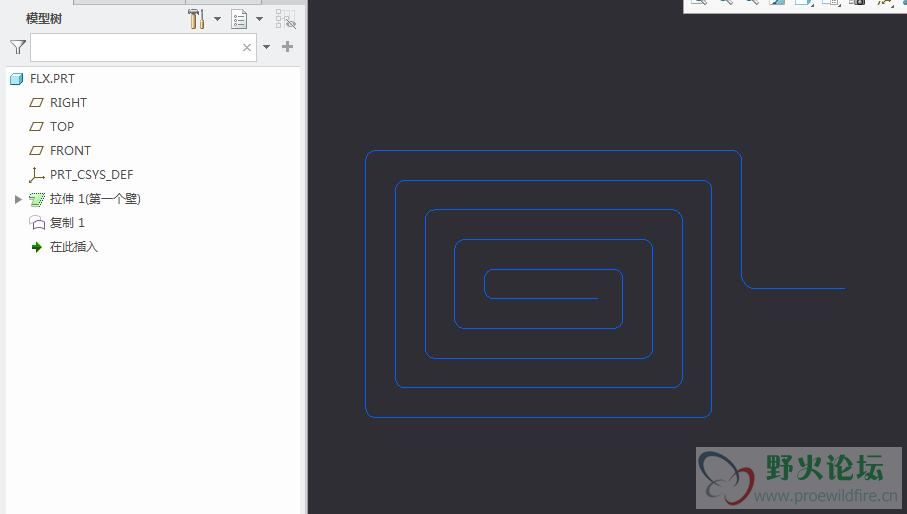Image resolution: width=907 pixels, height=514 pixels.
Task: Open dropdown arrow next to tree settings tool icon
Action: point(217,19)
